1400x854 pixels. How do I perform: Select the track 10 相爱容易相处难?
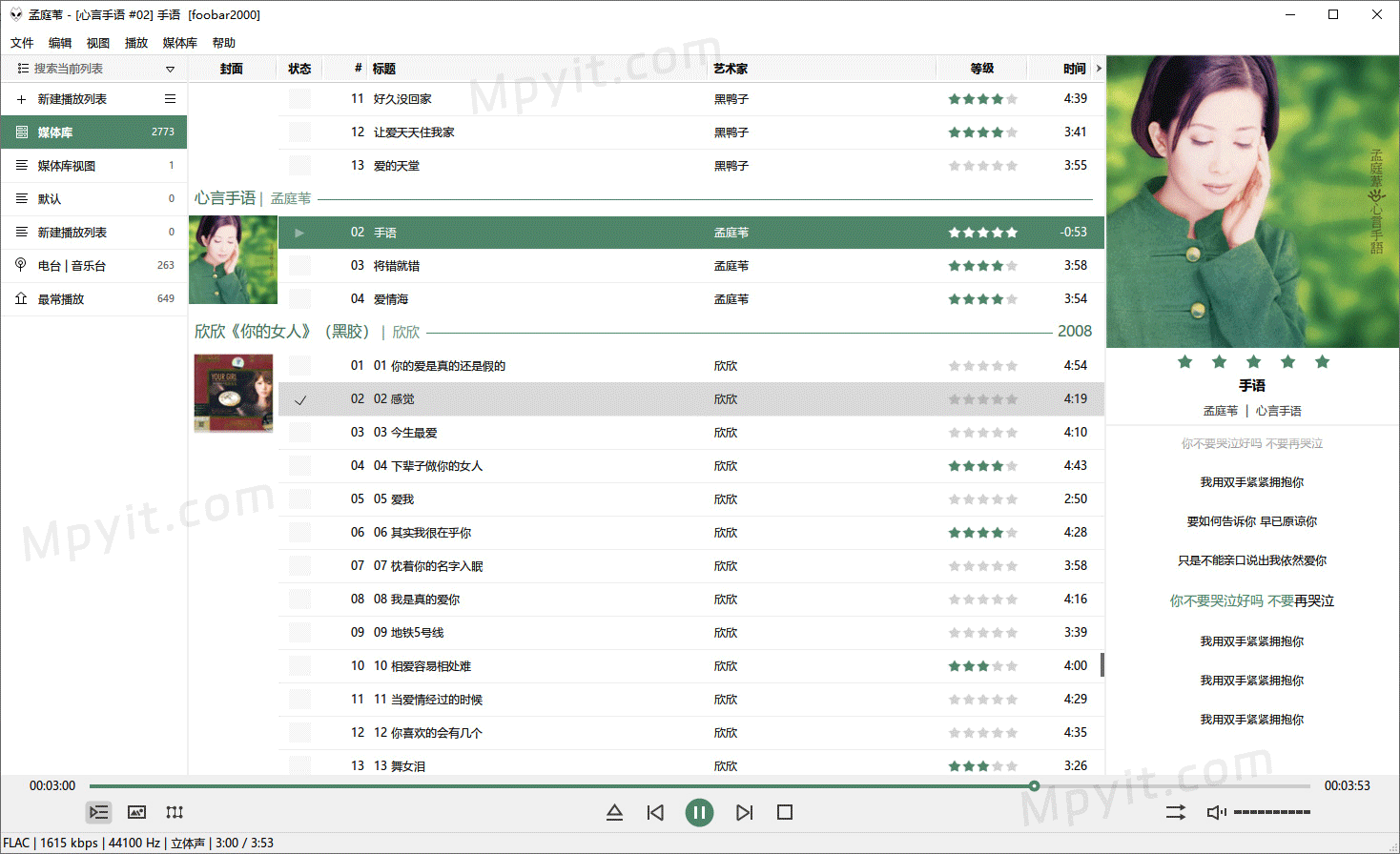coord(691,666)
